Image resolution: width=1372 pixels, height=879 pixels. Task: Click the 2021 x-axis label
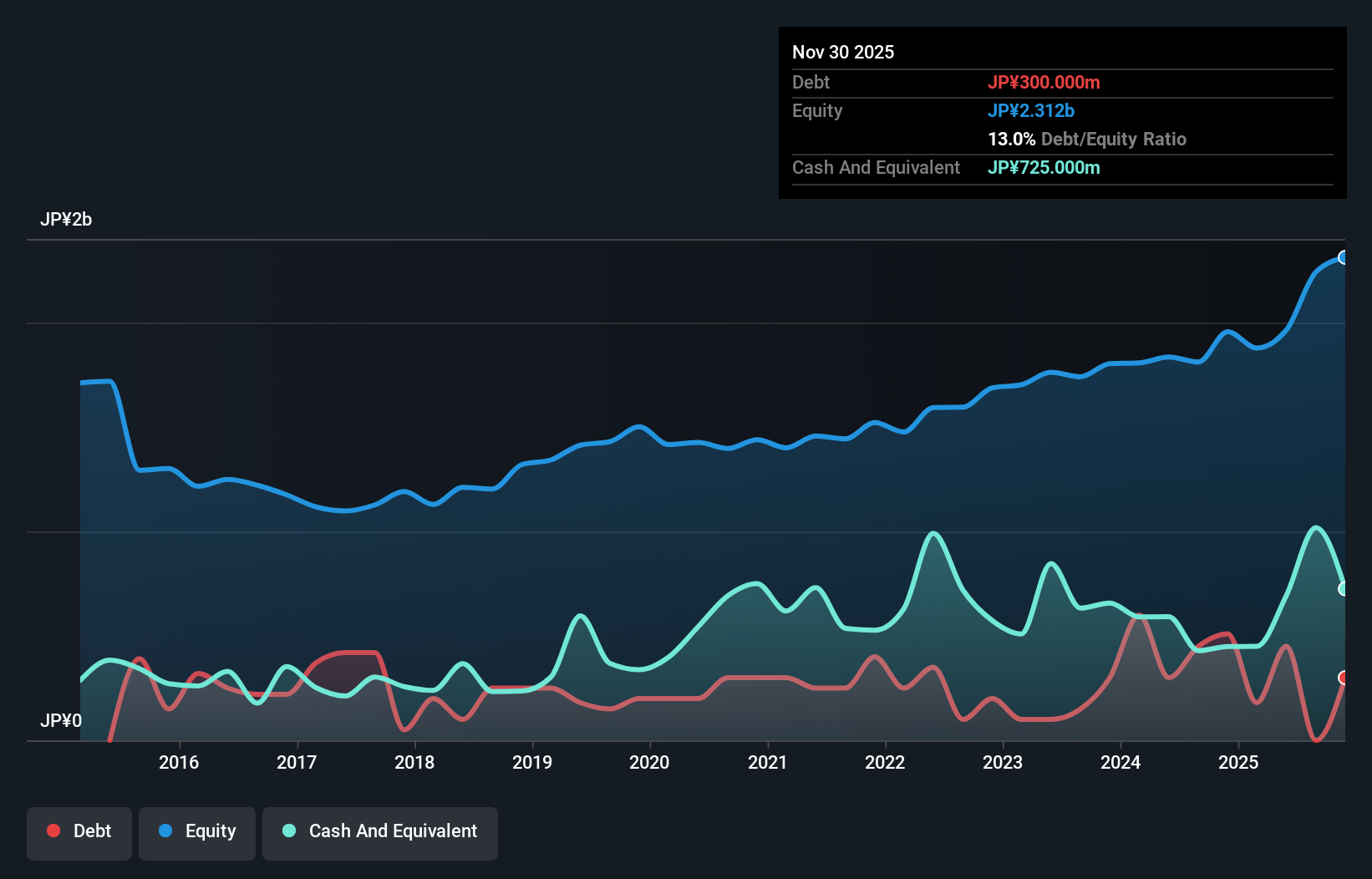coord(767,762)
